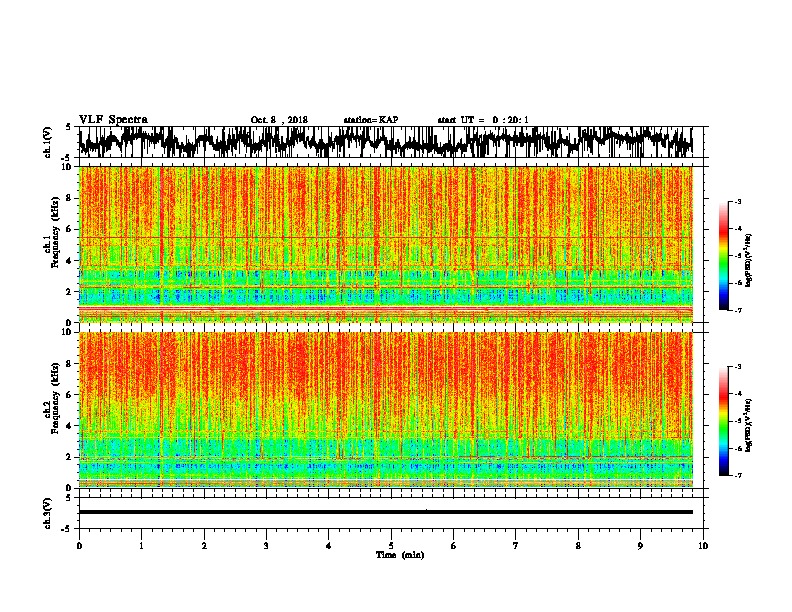
Task: Click inside the ch.2 frequency spectrogram
Action: click(386, 410)
